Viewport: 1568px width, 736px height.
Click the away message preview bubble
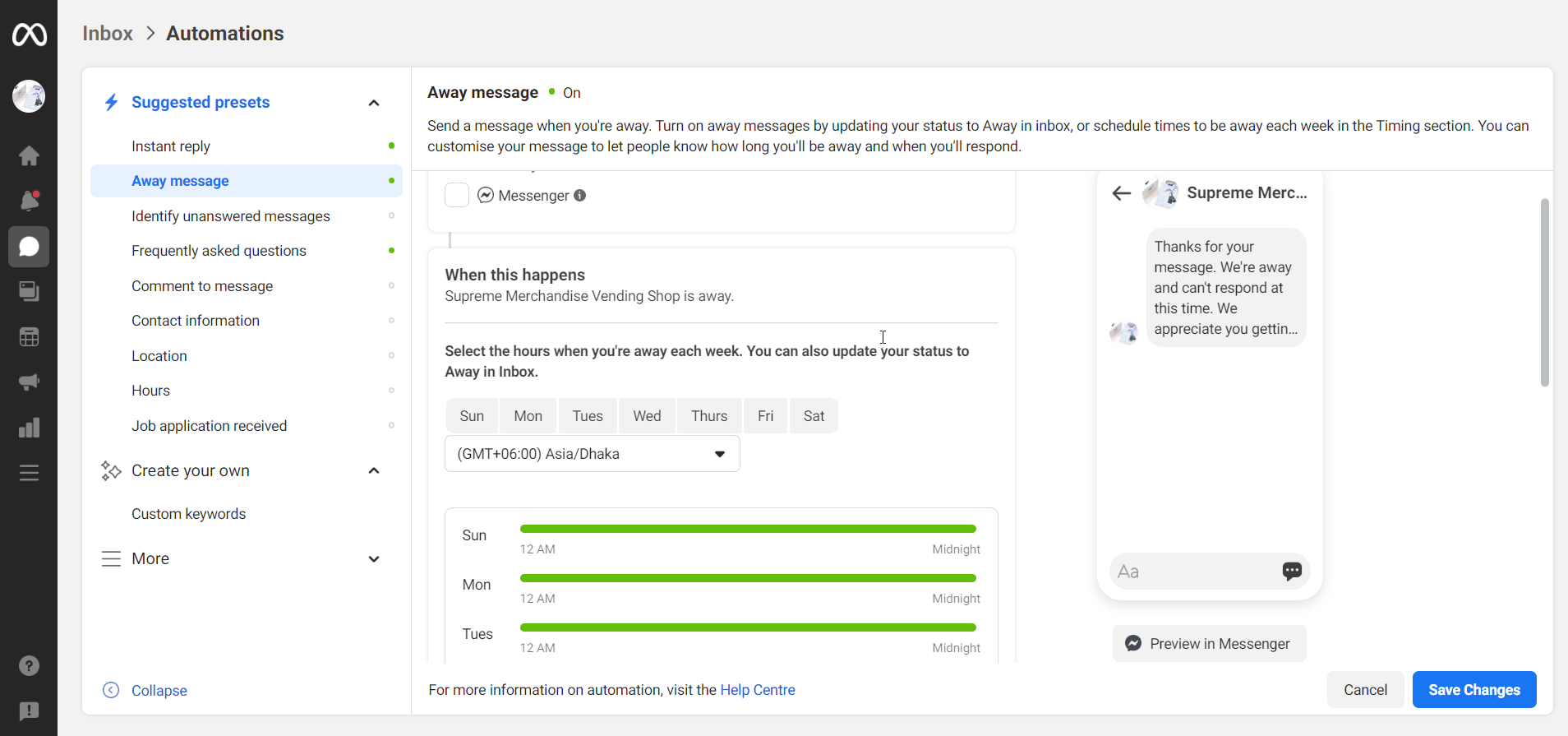point(1226,288)
